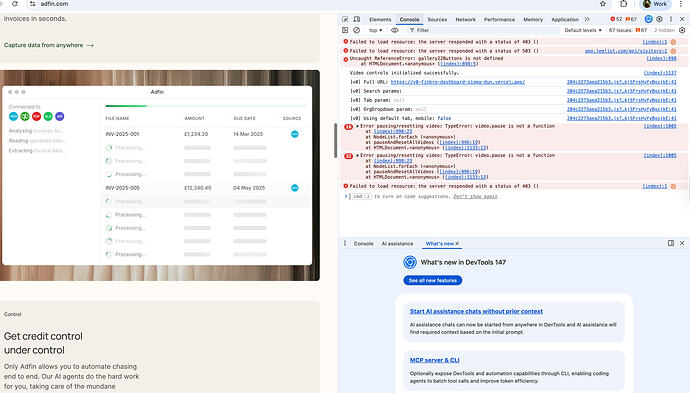Show more DevTools tabs with the chevrons
Screen dimensions: 690x393
click(587, 19)
